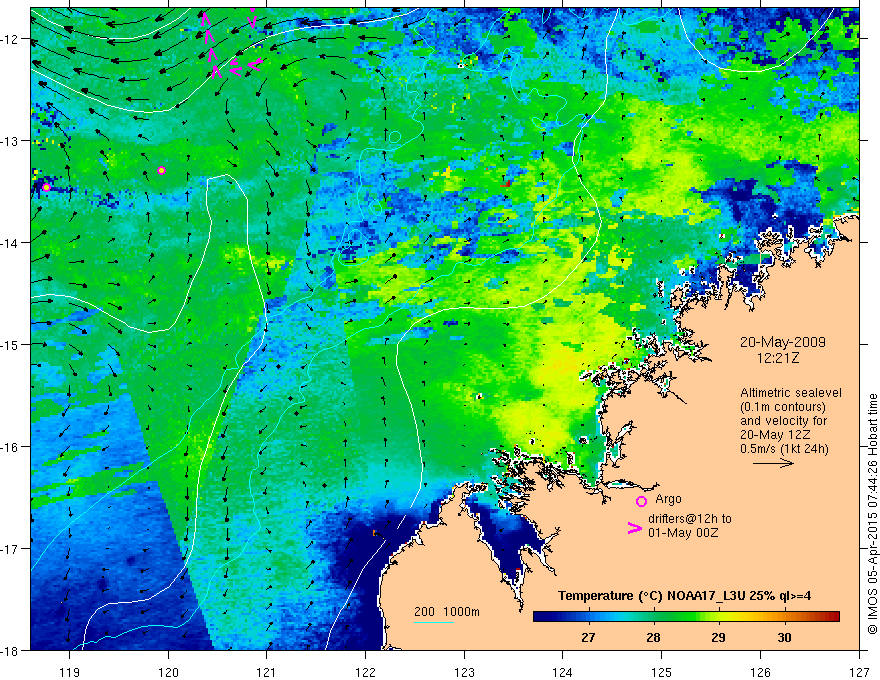
Task: Click the longitude axis label 127
Action: [859, 673]
